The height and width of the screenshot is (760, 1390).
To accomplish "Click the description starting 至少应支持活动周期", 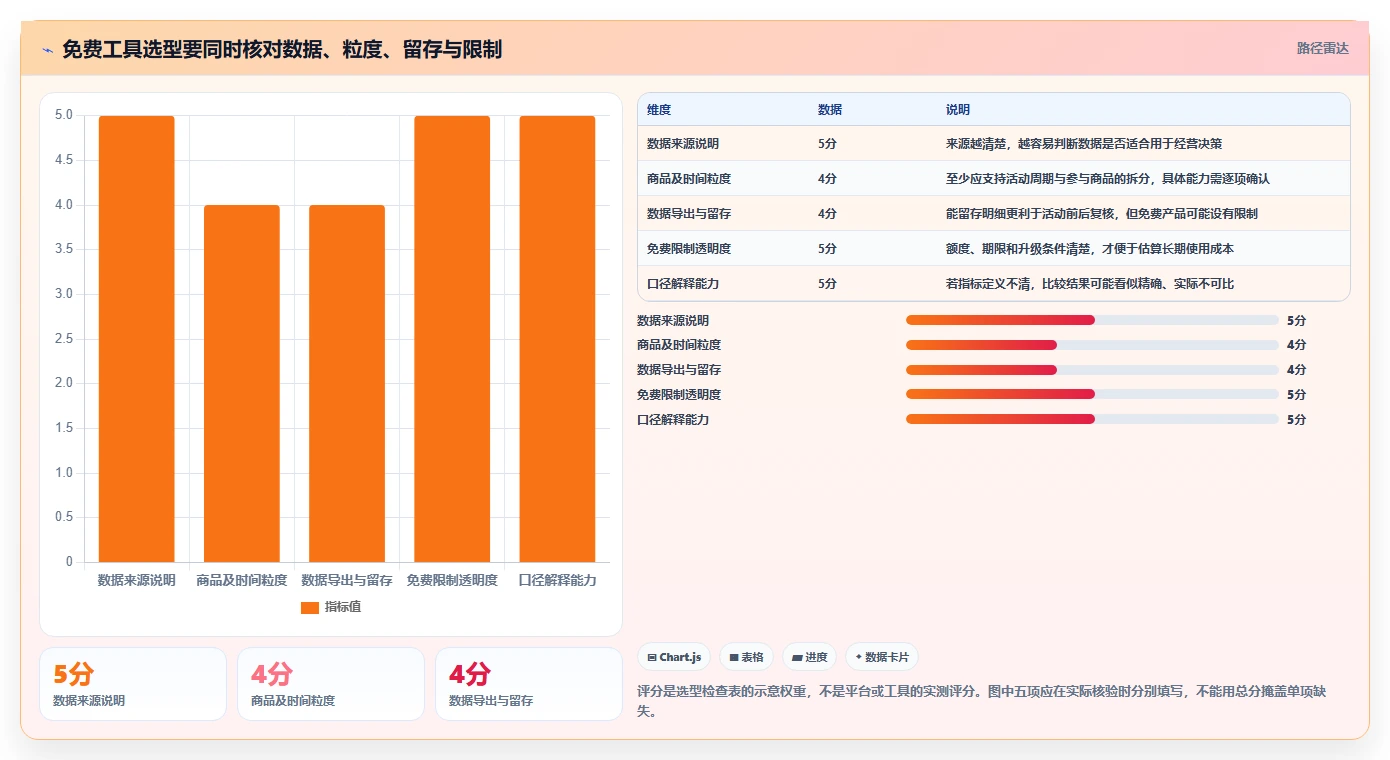I will point(1108,179).
